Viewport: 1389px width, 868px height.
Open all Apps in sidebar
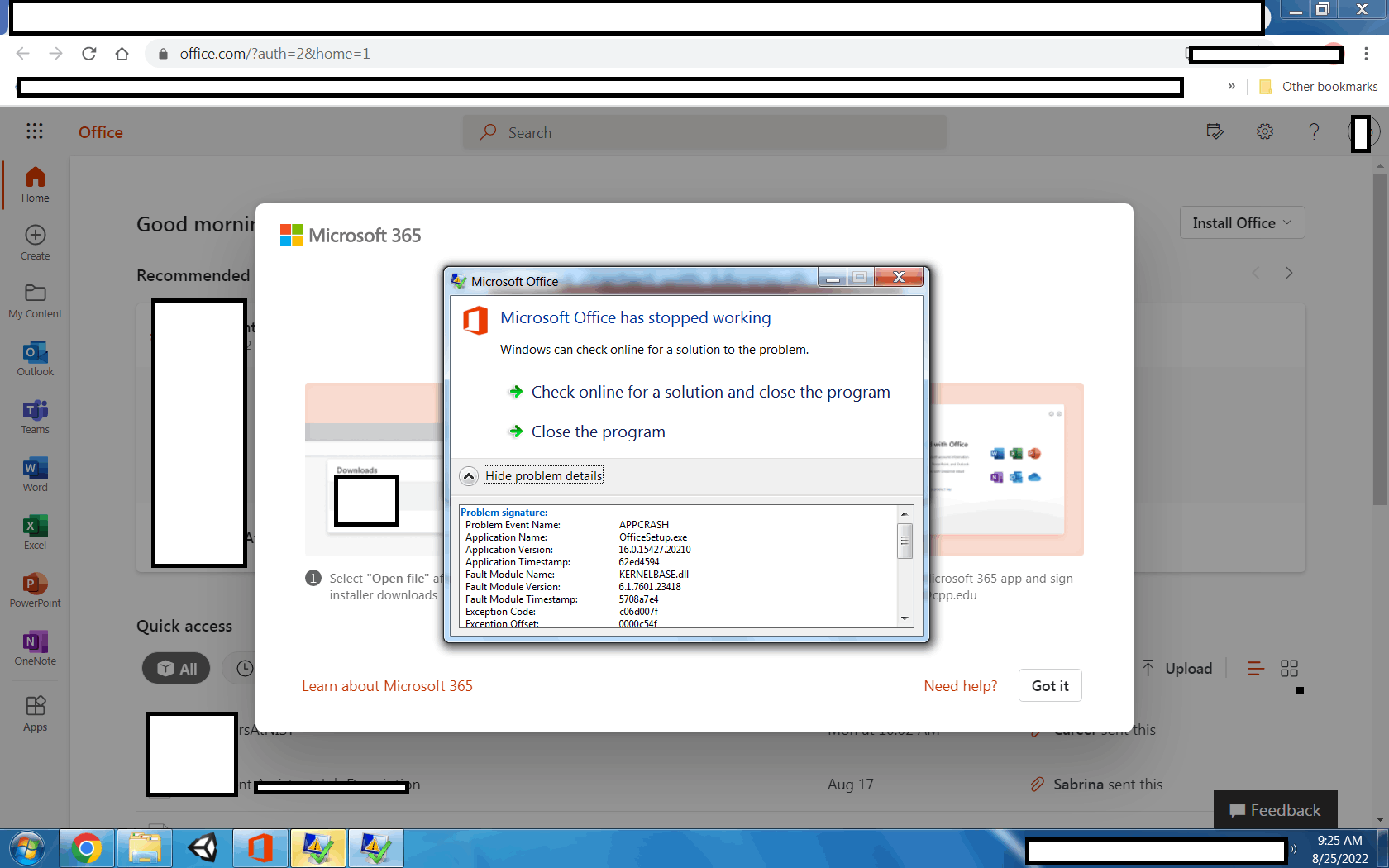pos(35,714)
